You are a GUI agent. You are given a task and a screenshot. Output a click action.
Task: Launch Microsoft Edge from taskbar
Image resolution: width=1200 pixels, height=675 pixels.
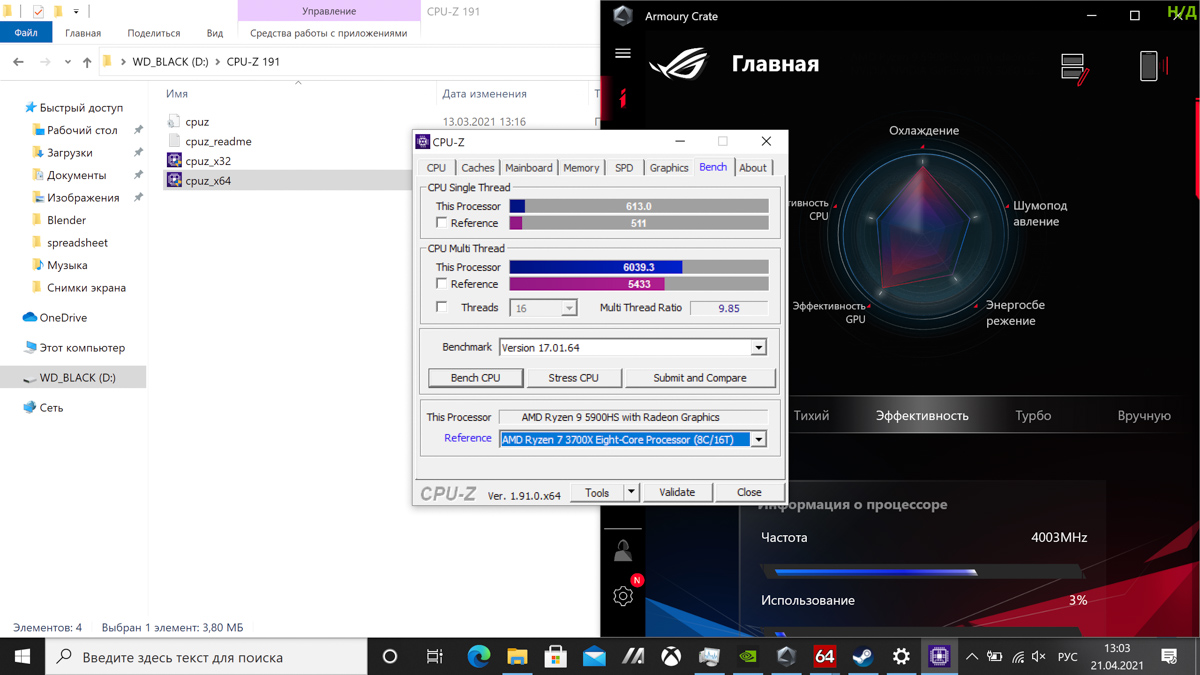point(479,657)
